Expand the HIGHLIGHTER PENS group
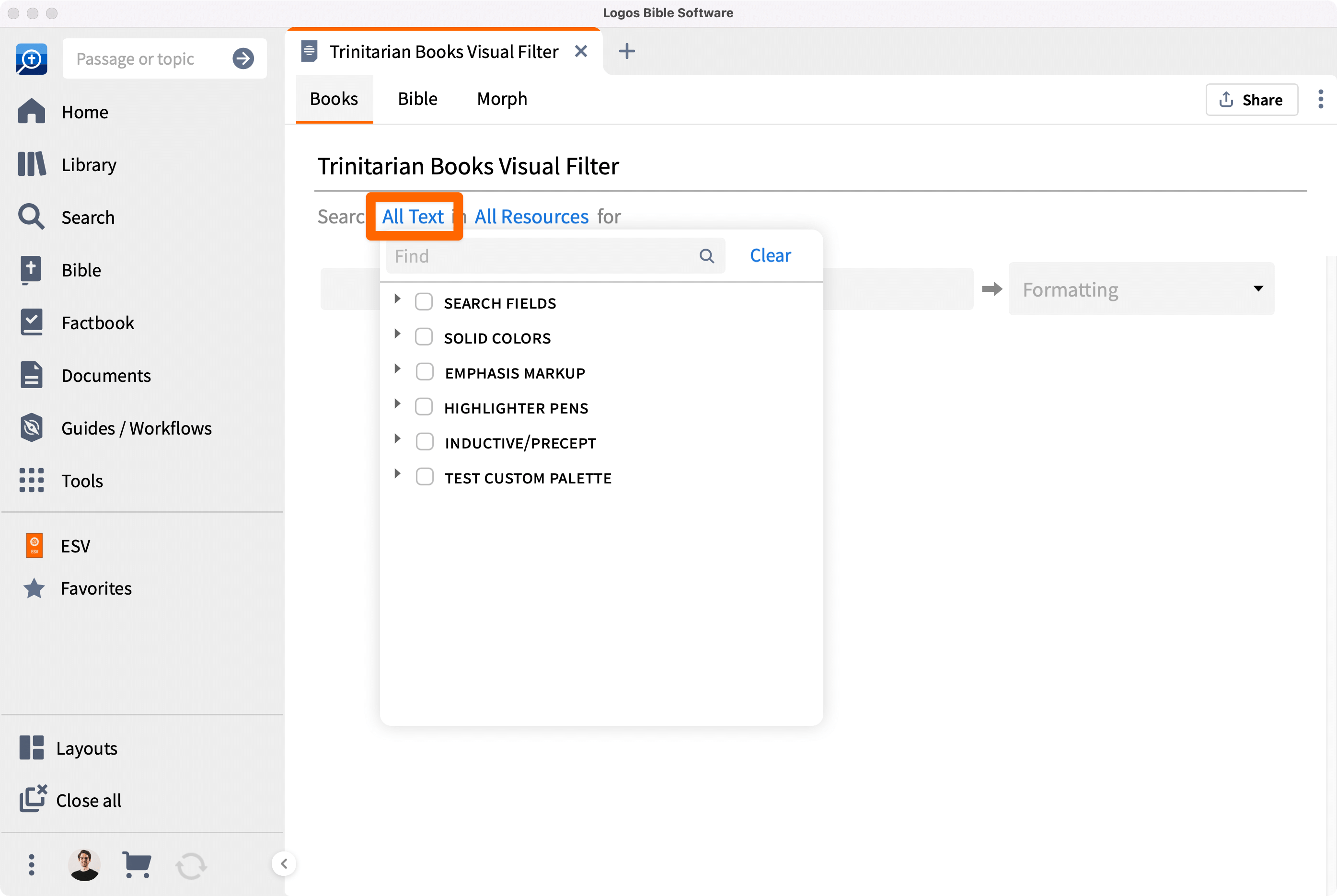The height and width of the screenshot is (896, 1337). tap(397, 403)
